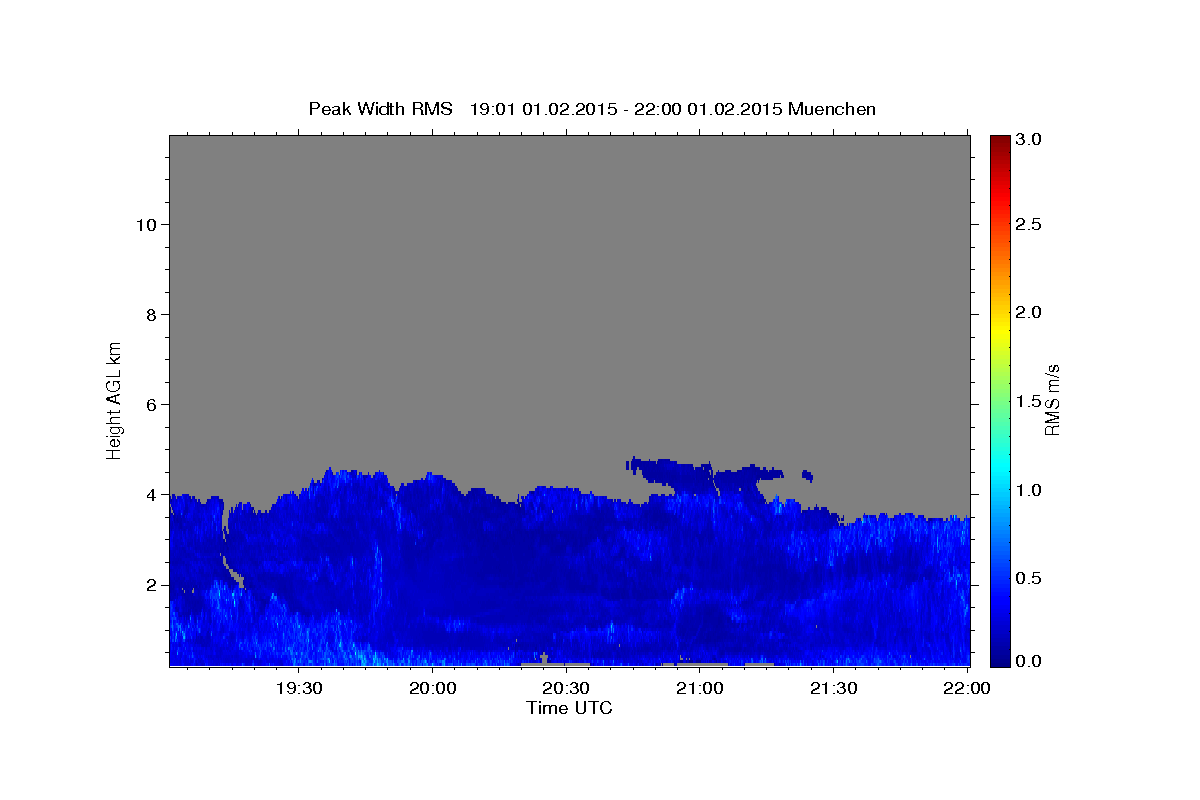Click the colorbar value 1.0
This screenshot has width=1200, height=800.
point(1030,490)
